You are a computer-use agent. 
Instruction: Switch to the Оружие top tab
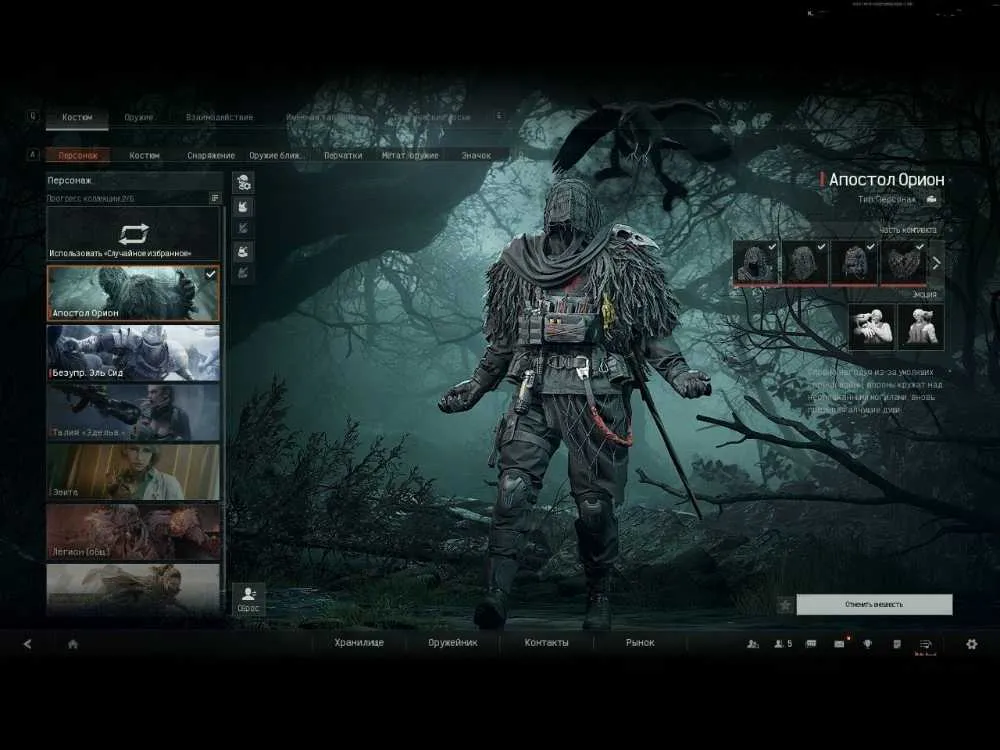click(138, 117)
